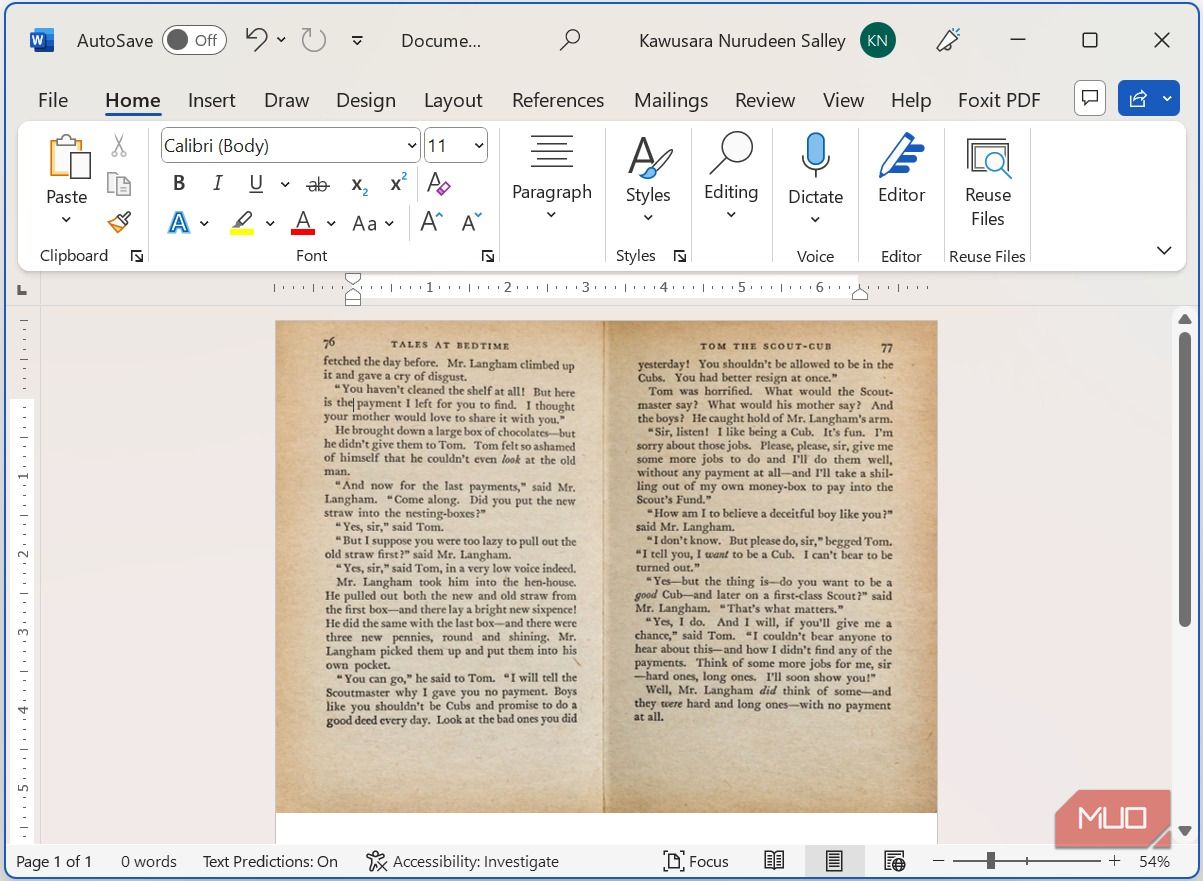Click Text Predictions: On status
This screenshot has width=1203, height=881.
(270, 861)
